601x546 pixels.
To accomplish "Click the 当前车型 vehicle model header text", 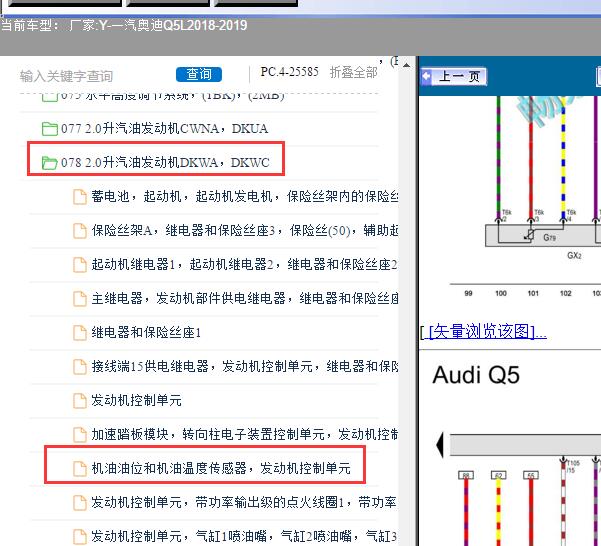I will [x=124, y=26].
